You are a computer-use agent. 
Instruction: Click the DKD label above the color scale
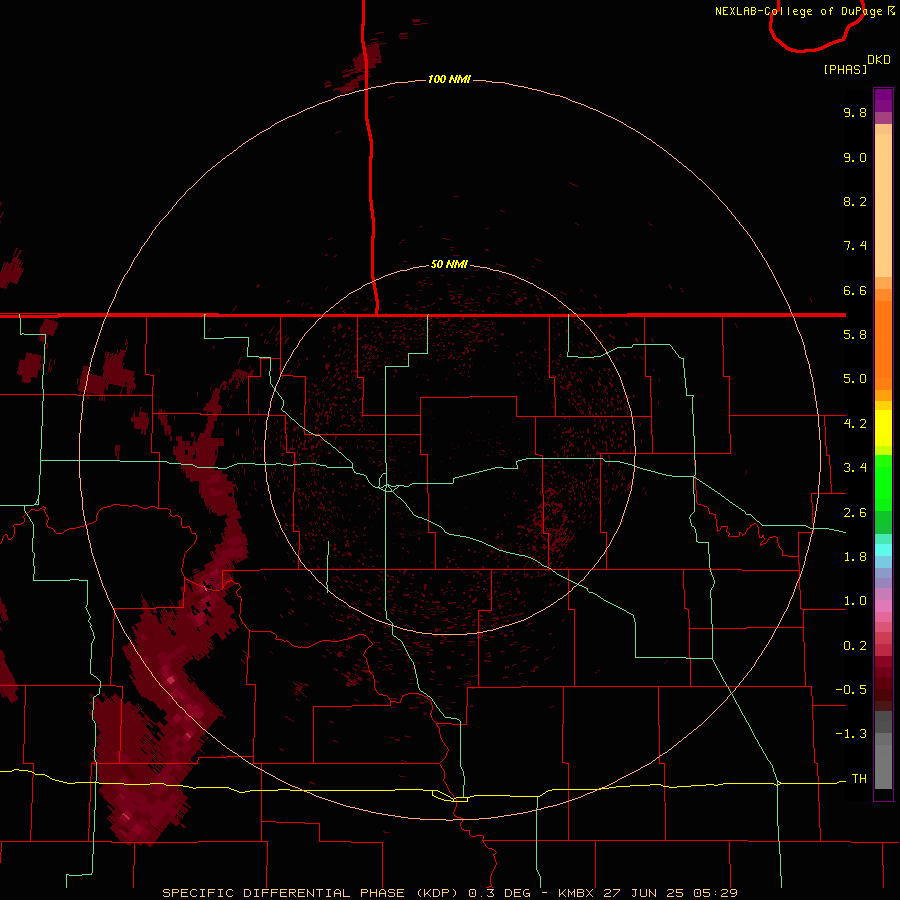(x=878, y=60)
